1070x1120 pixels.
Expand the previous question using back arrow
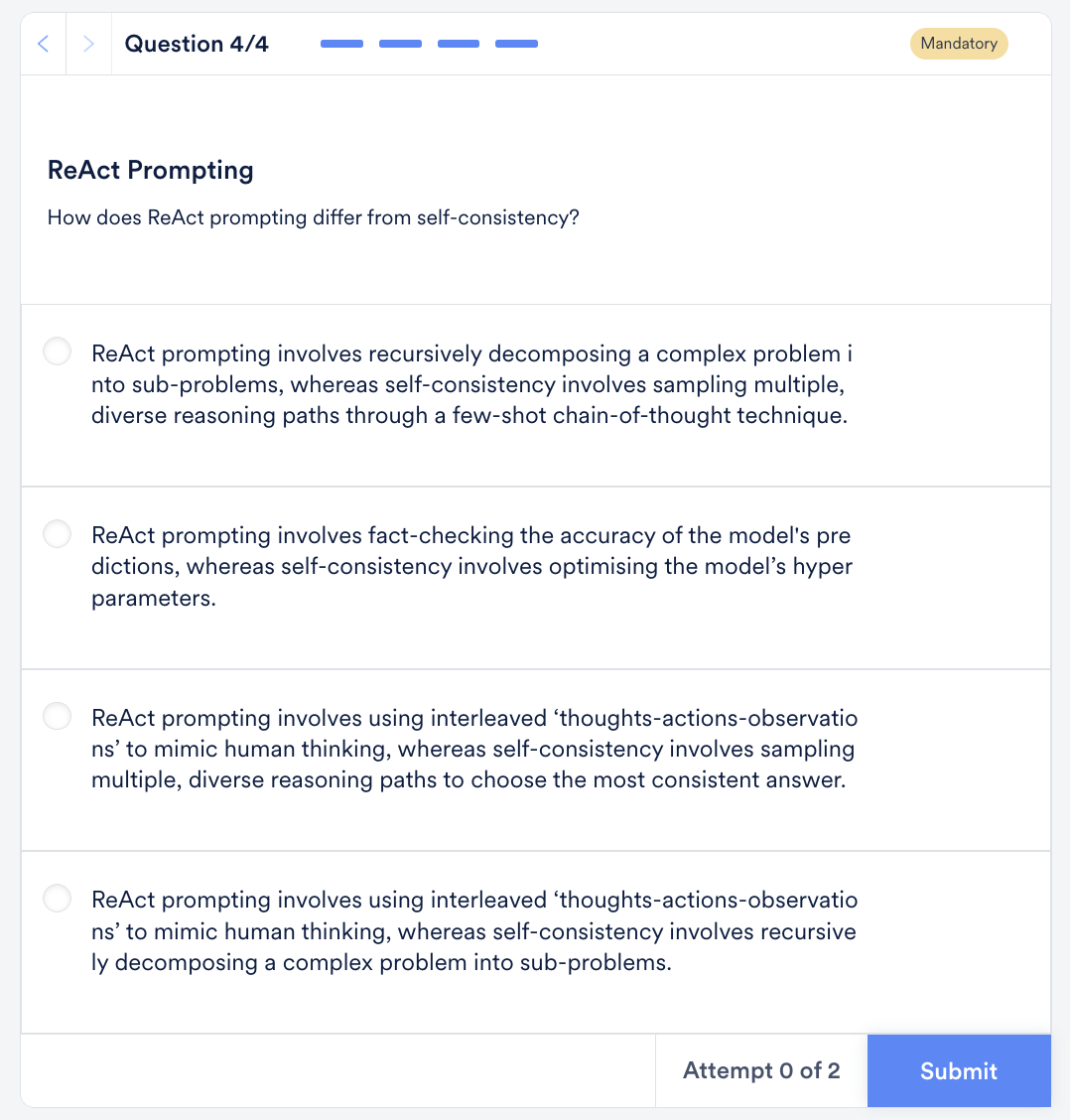pyautogui.click(x=43, y=44)
